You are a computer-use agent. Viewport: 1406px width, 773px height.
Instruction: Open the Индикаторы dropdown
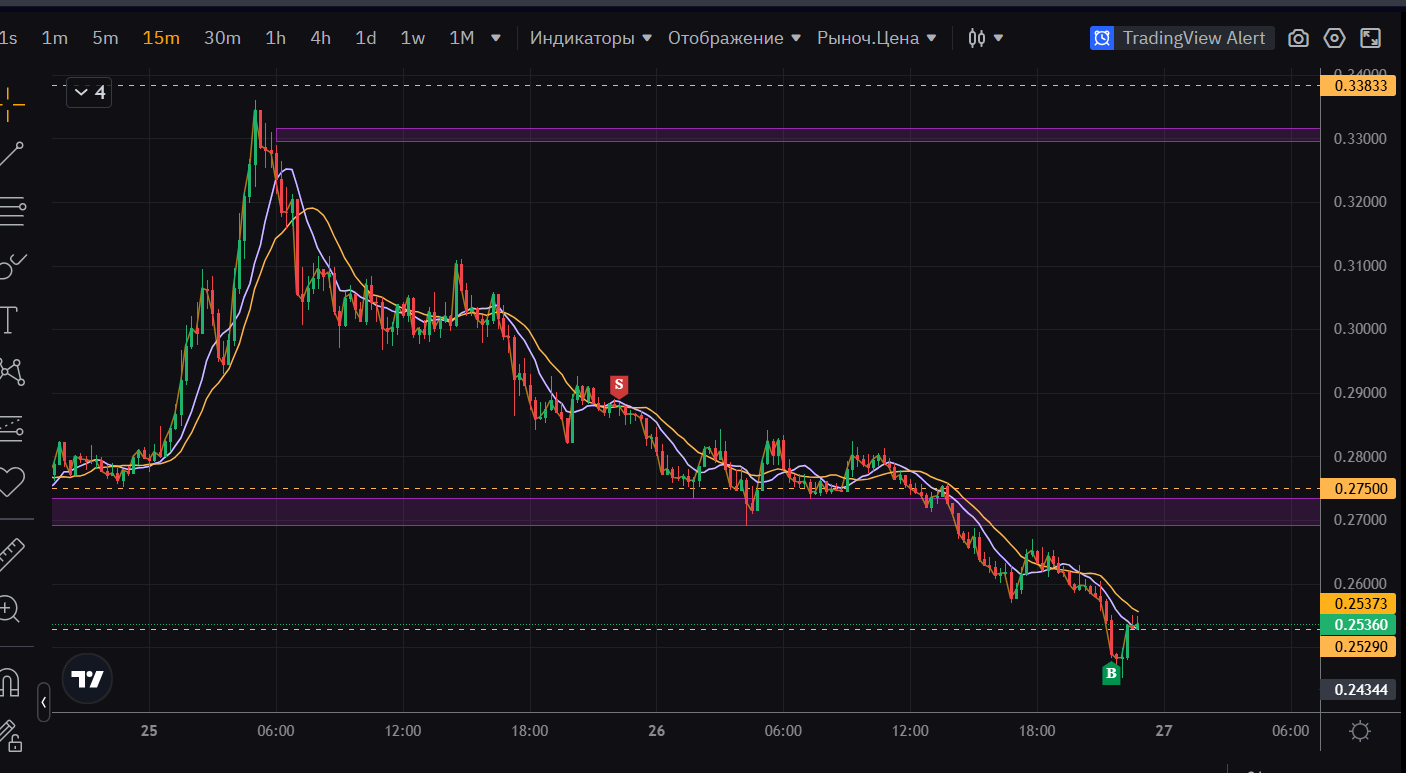point(591,38)
